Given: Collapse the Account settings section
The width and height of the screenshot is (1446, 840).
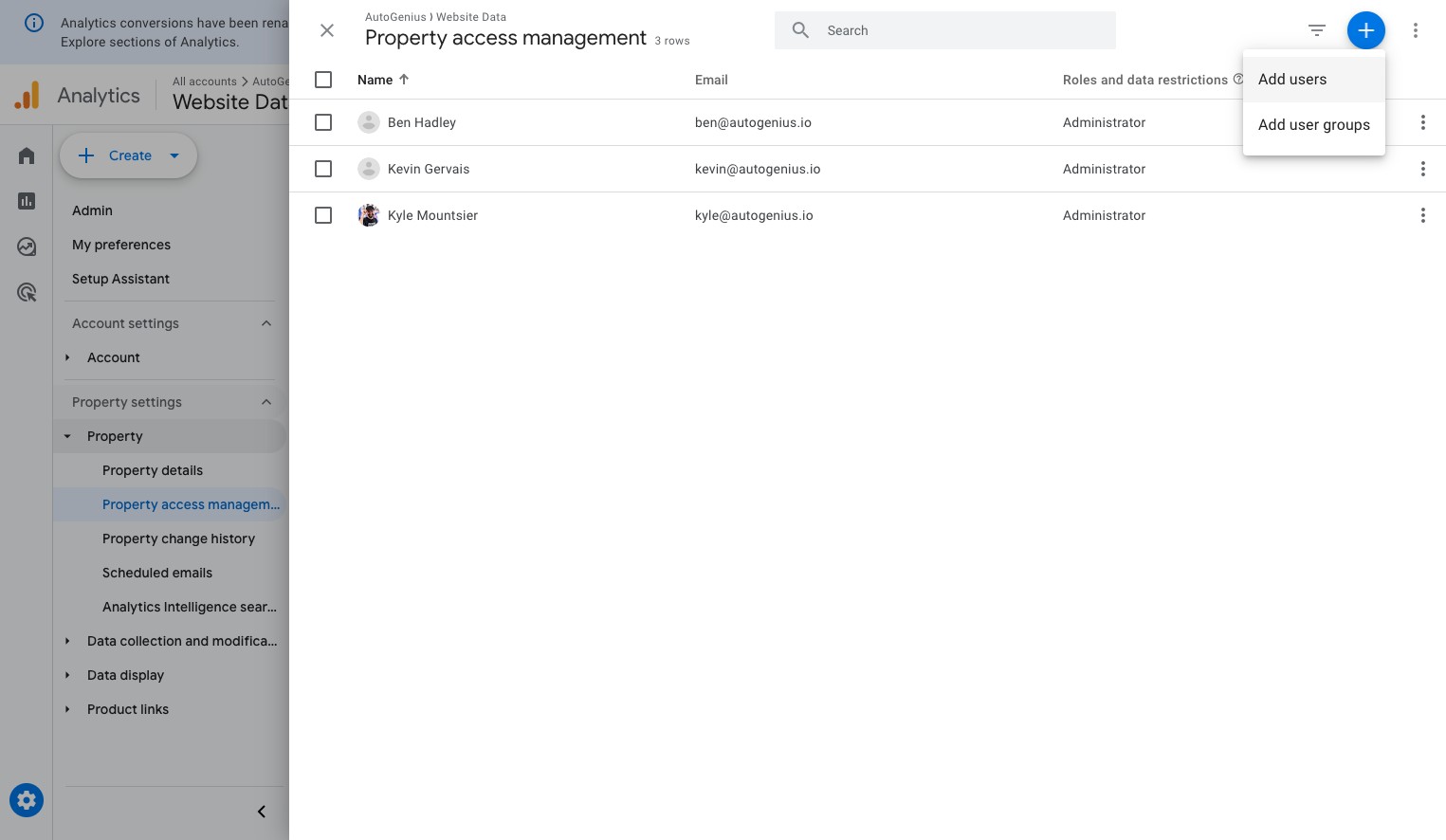Looking at the screenshot, I should click(x=266, y=323).
